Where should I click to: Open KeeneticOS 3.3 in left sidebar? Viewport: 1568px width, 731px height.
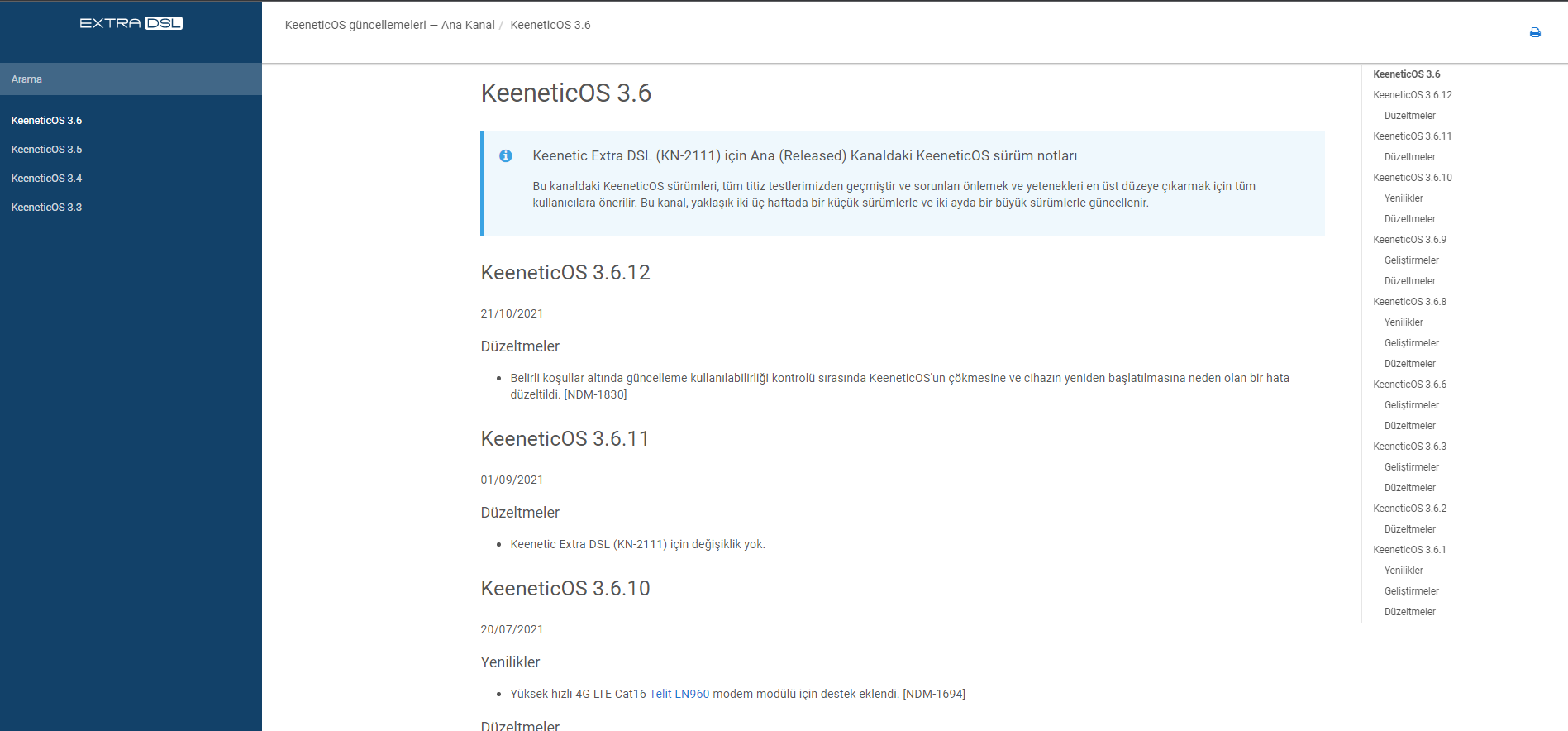pyautogui.click(x=46, y=208)
